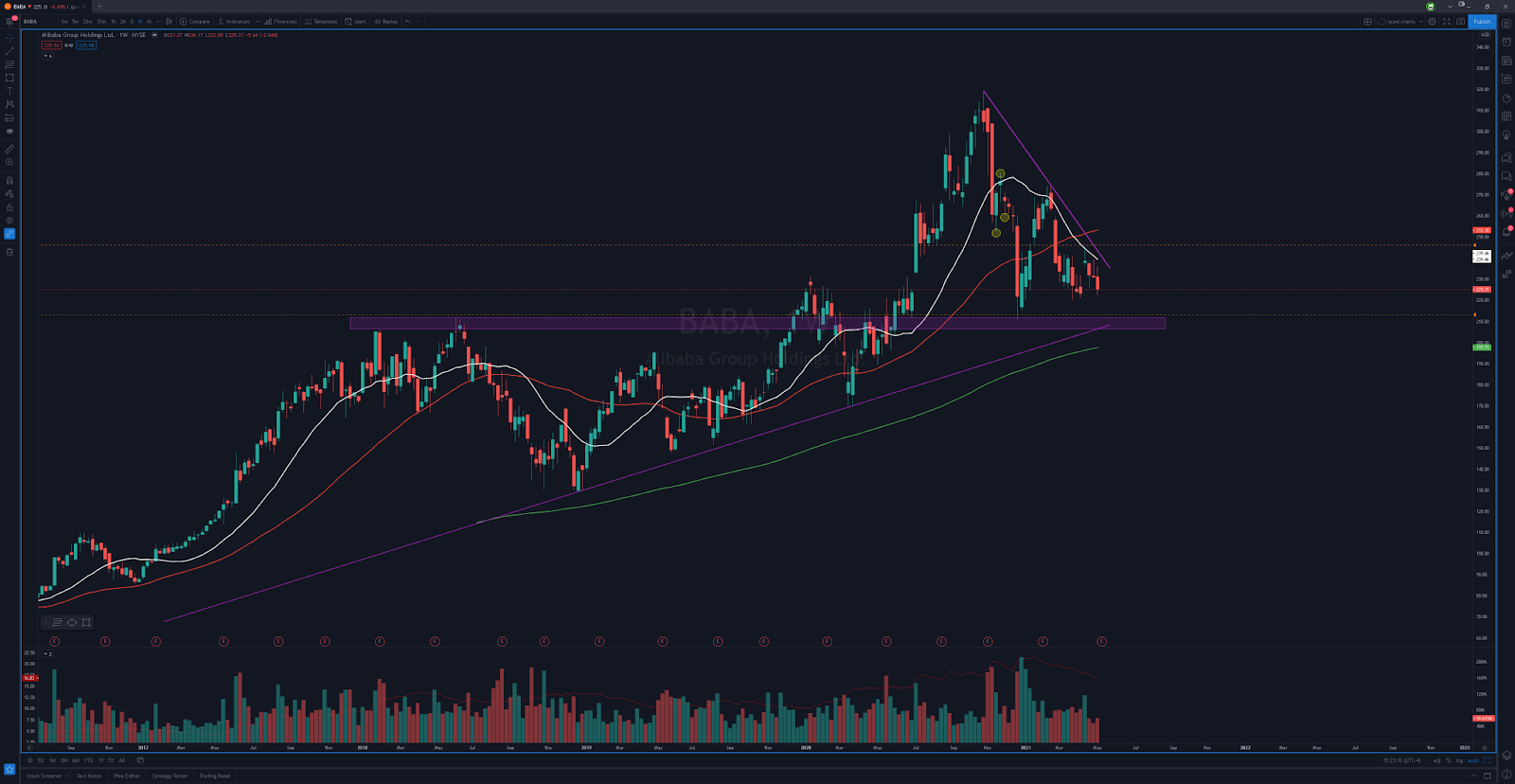Open a new tab with plus button
1515x784 pixels.
pos(98,7)
